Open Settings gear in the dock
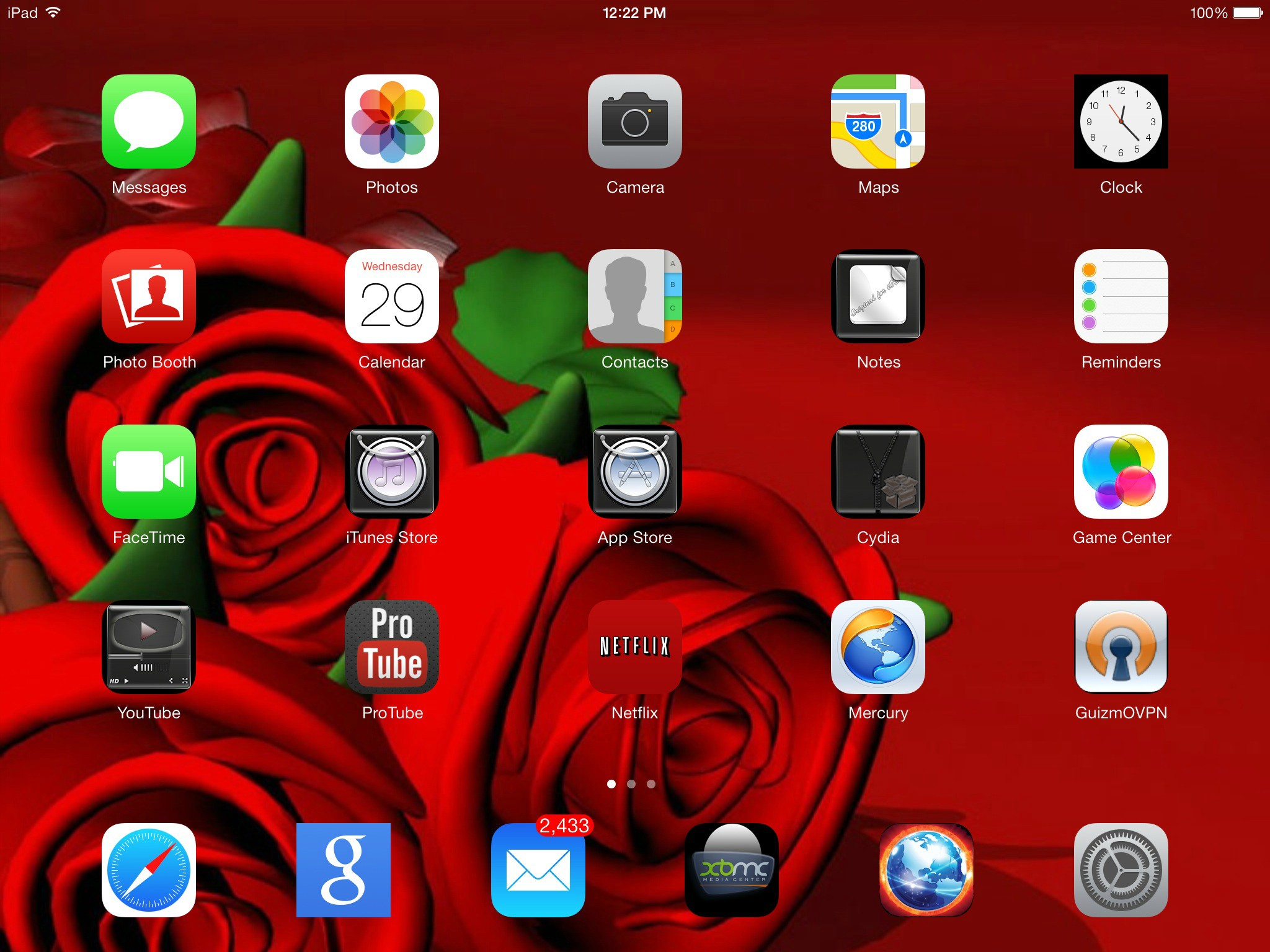 coord(1121,870)
